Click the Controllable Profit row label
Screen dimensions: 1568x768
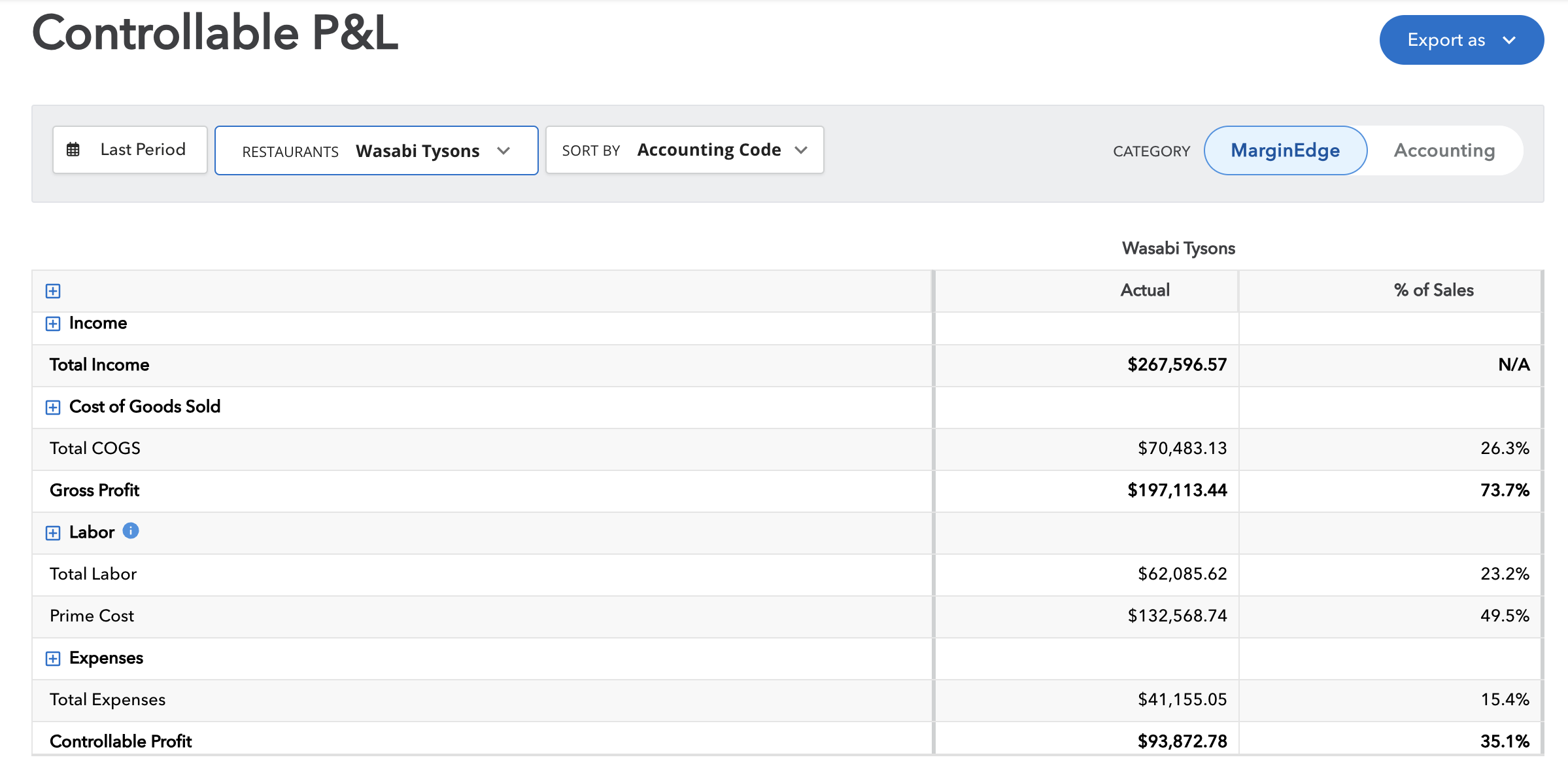coord(121,742)
